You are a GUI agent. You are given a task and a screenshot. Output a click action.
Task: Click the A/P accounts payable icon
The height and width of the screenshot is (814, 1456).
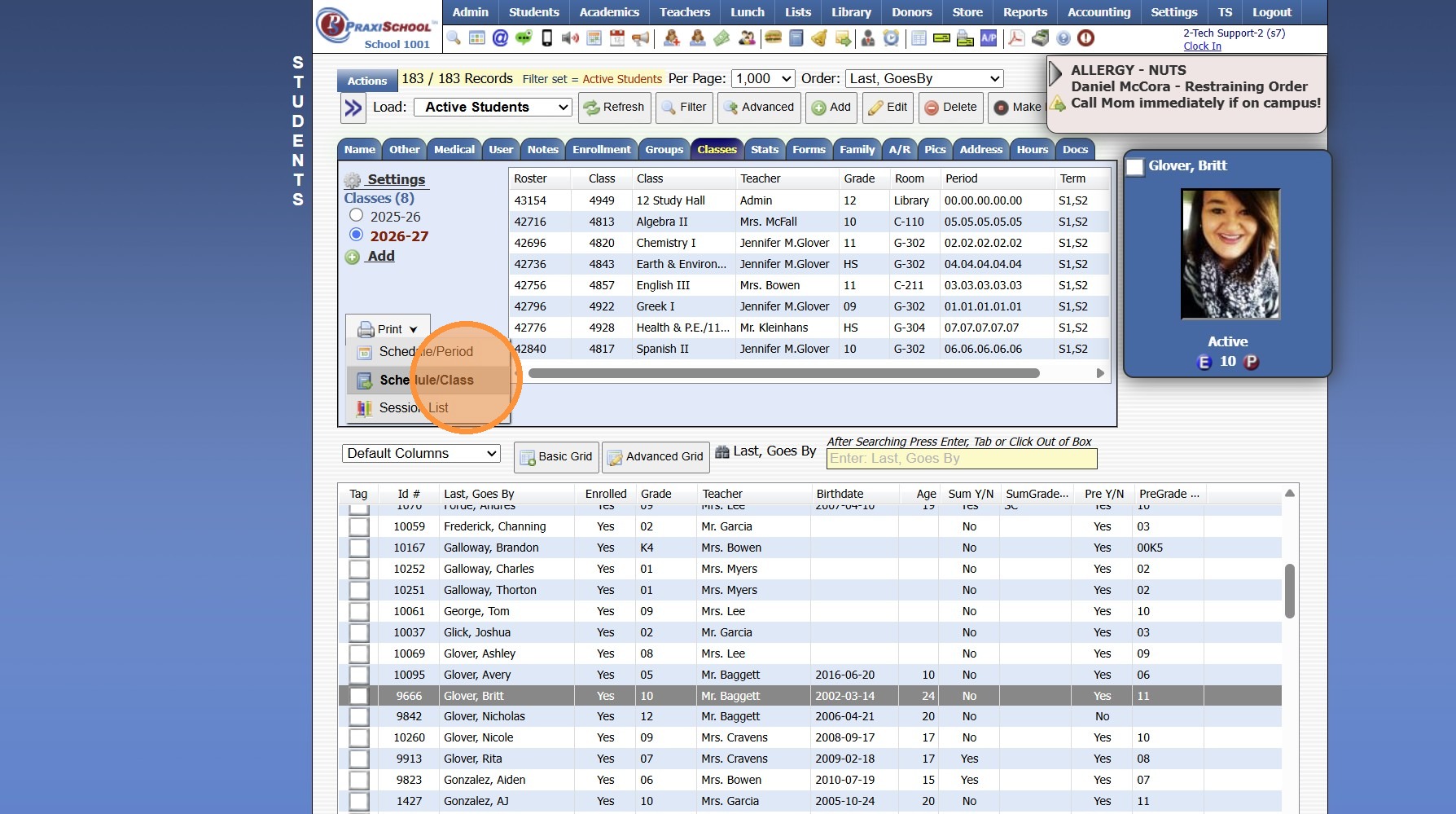989,38
